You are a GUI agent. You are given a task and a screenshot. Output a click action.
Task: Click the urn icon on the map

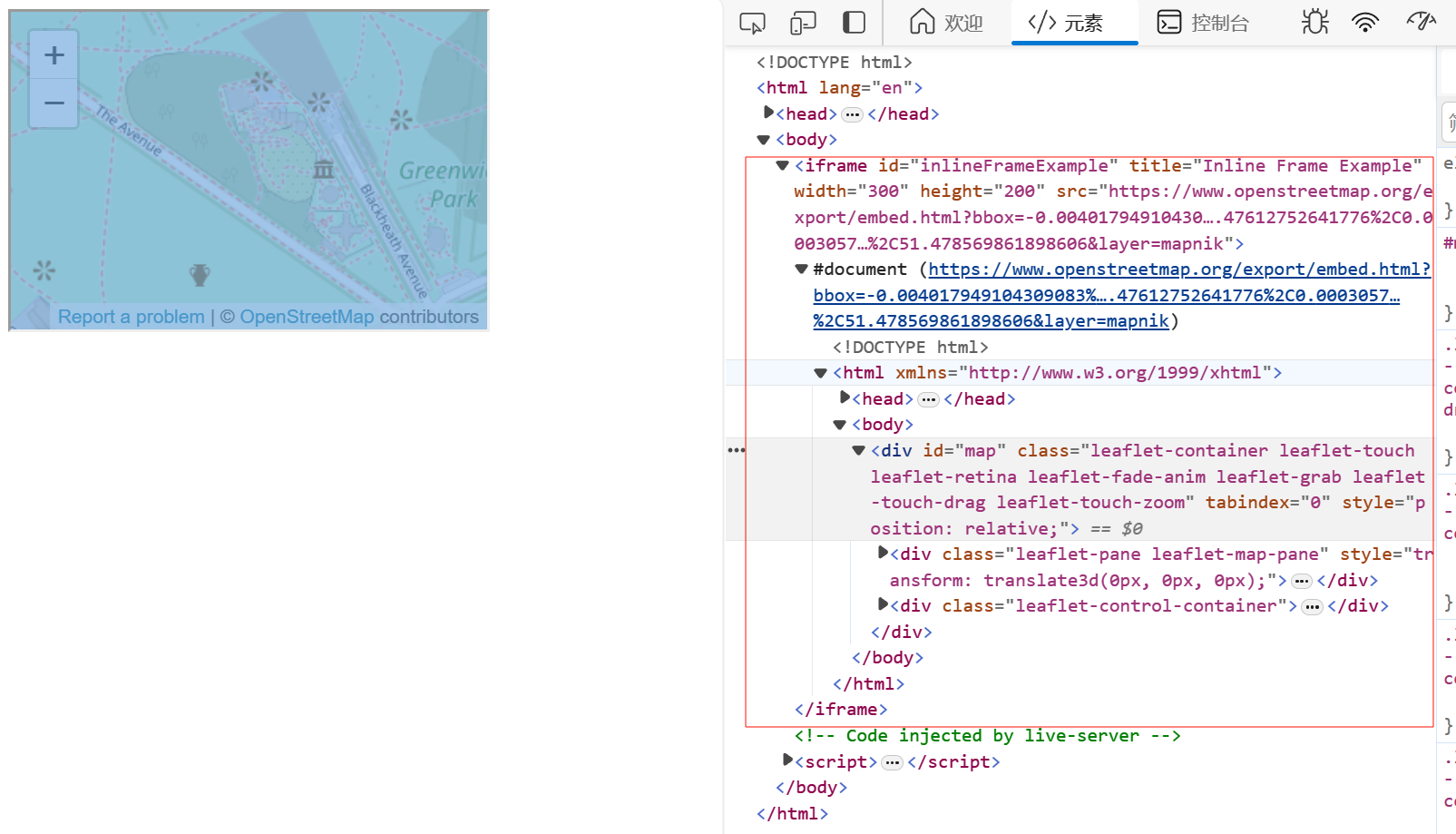point(200,274)
